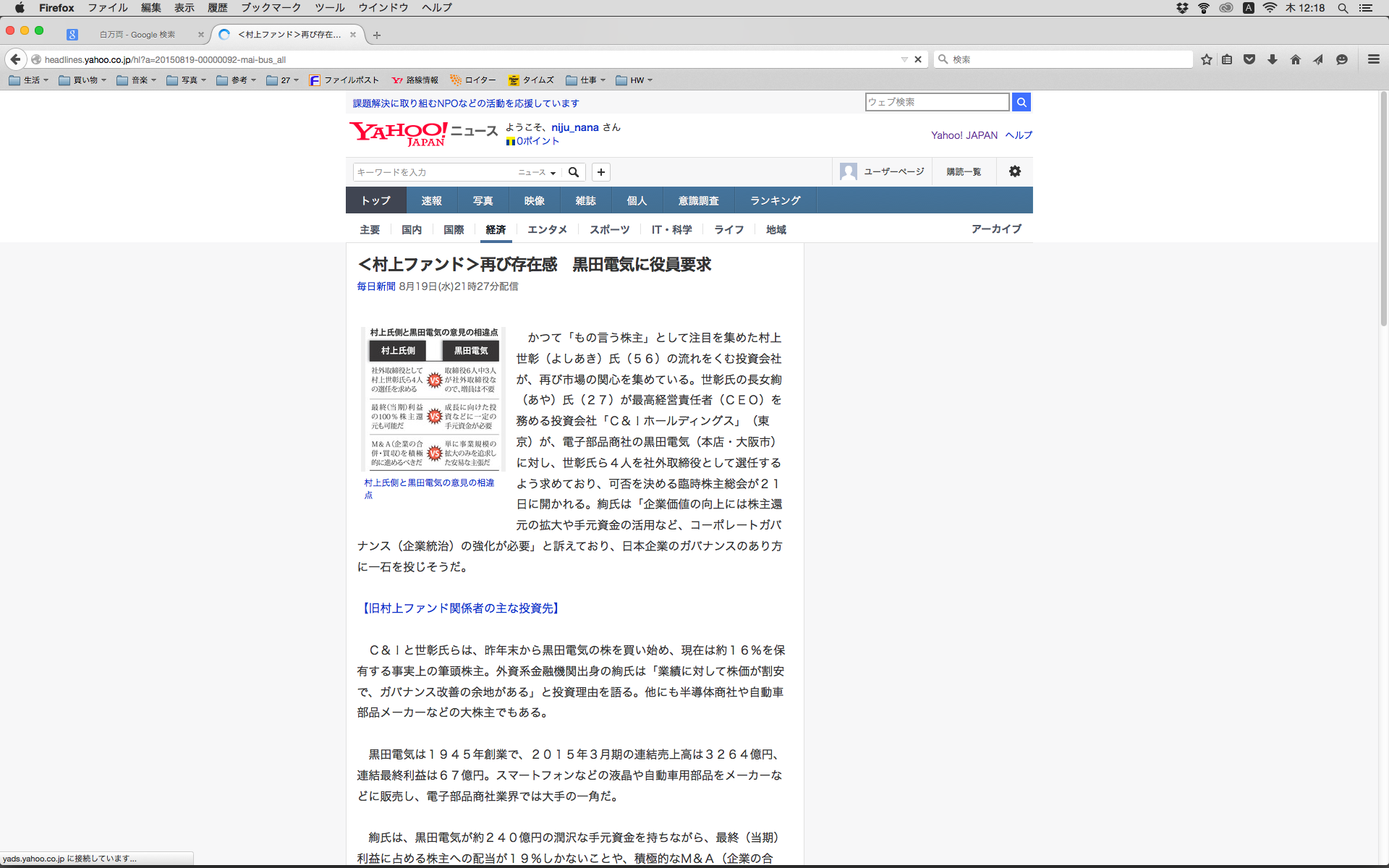The image size is (1389, 868).
Task: Open the 村上氏側 vs 黒田電気 comparison thumbnail
Action: tap(433, 399)
